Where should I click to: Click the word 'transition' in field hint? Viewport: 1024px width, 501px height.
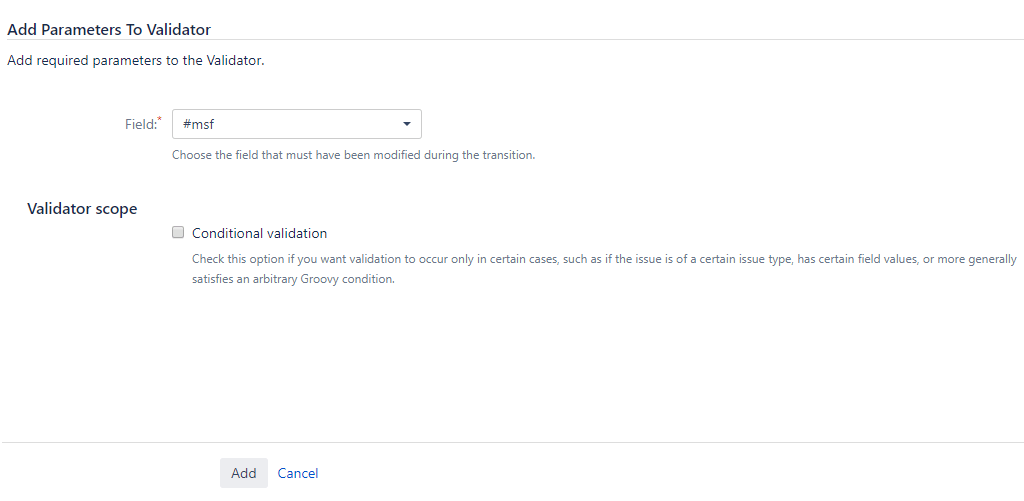click(507, 155)
